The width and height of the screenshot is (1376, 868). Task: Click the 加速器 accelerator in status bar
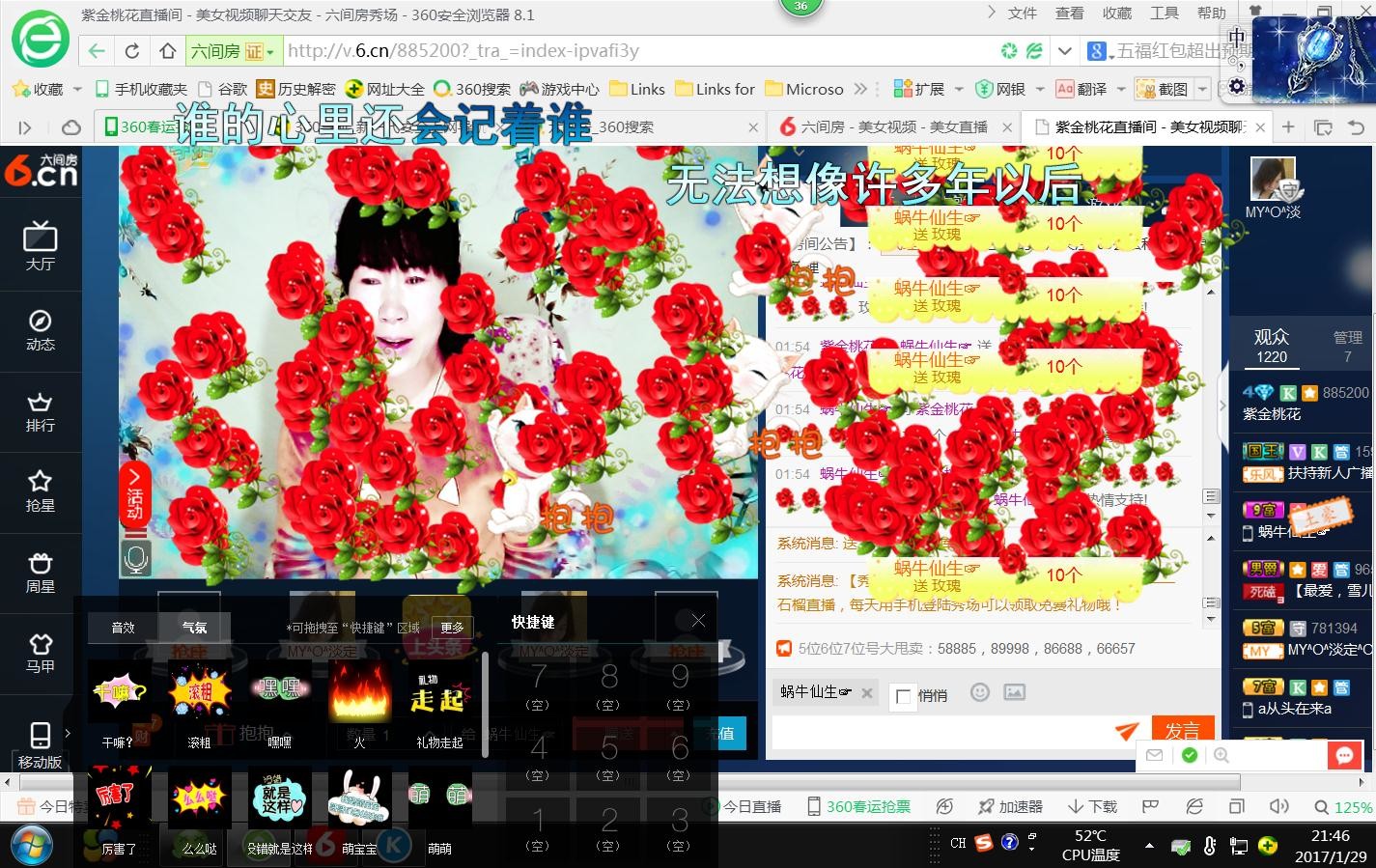tap(1010, 806)
